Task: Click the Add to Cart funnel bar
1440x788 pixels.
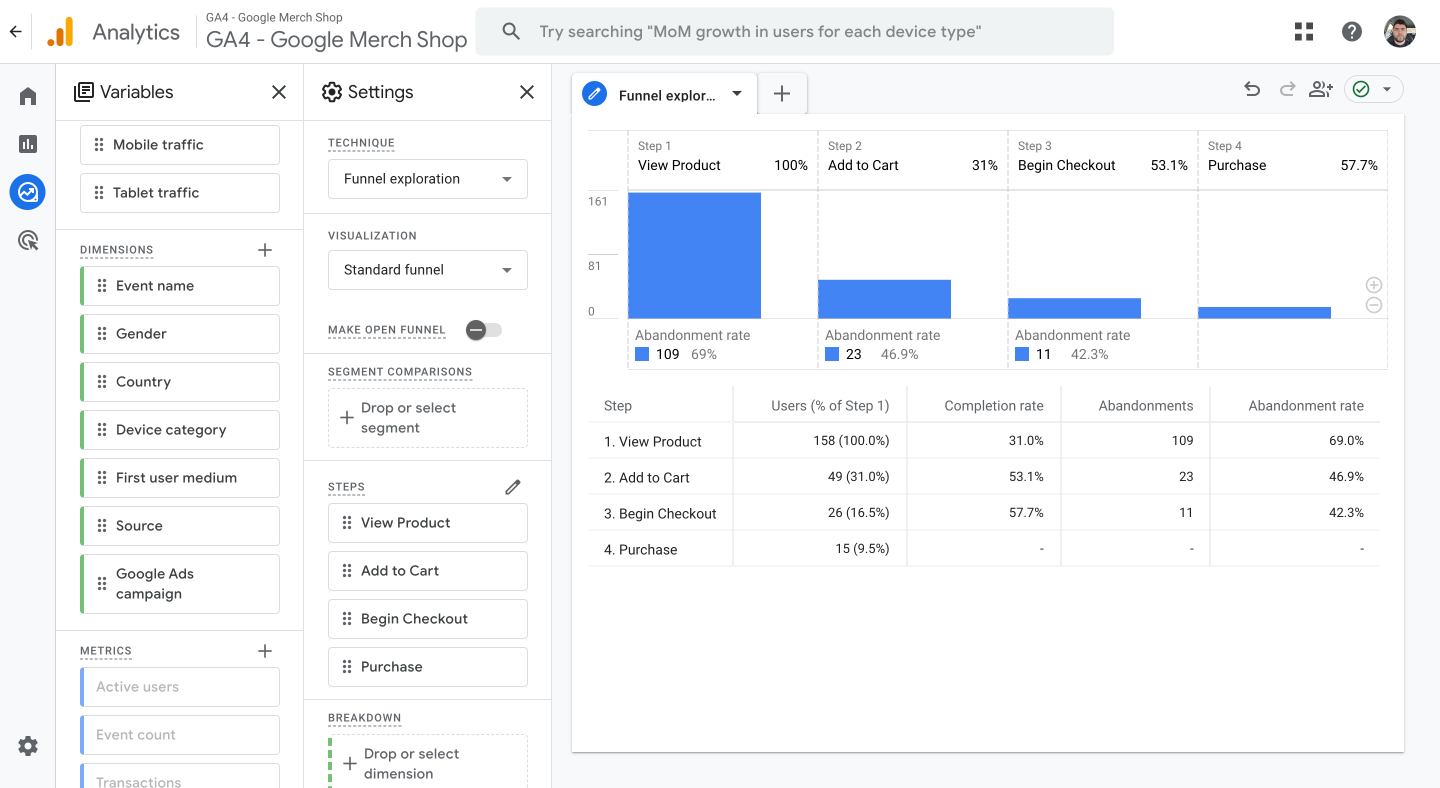Action: point(884,299)
